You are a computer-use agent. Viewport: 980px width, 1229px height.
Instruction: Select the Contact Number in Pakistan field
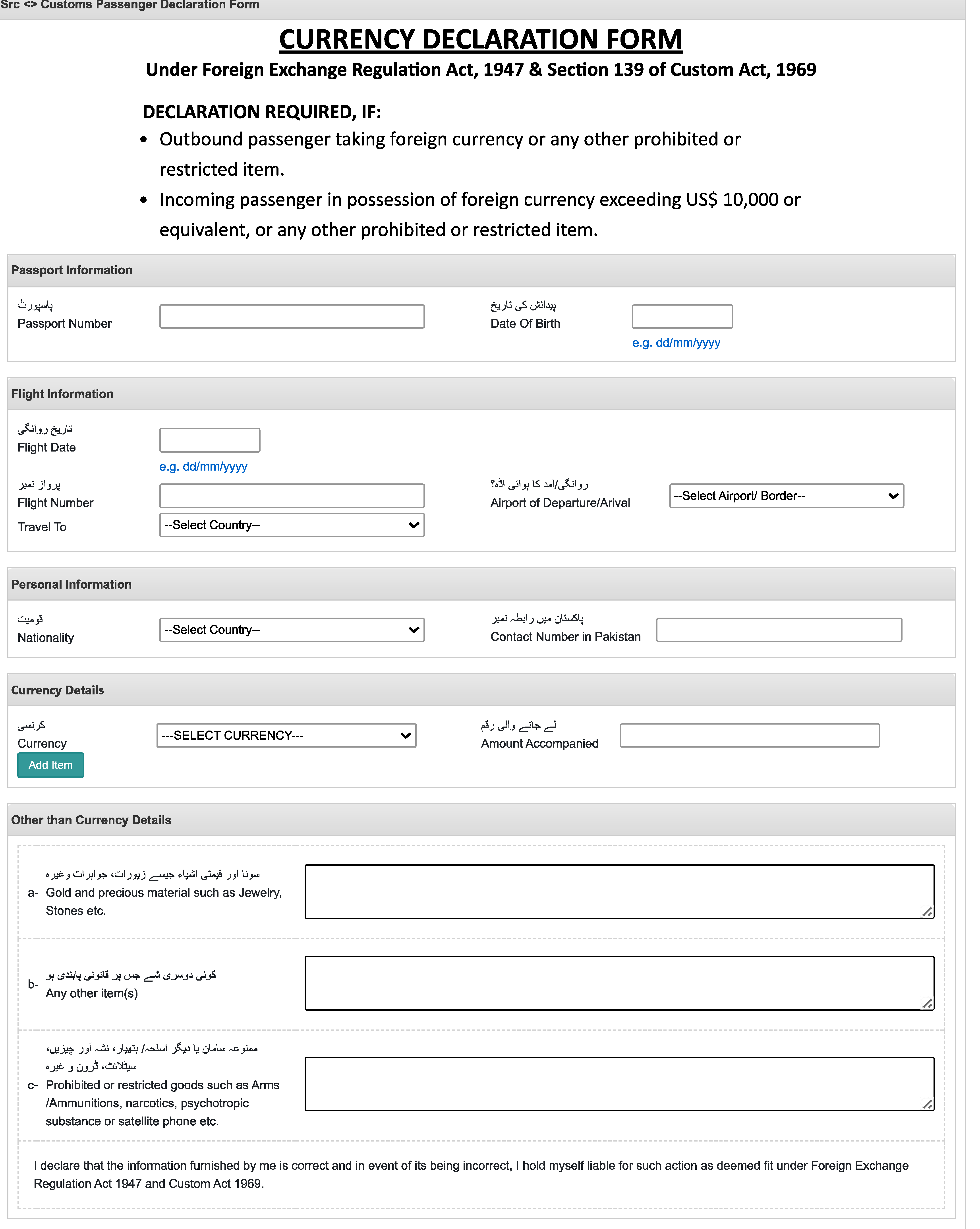[x=778, y=629]
